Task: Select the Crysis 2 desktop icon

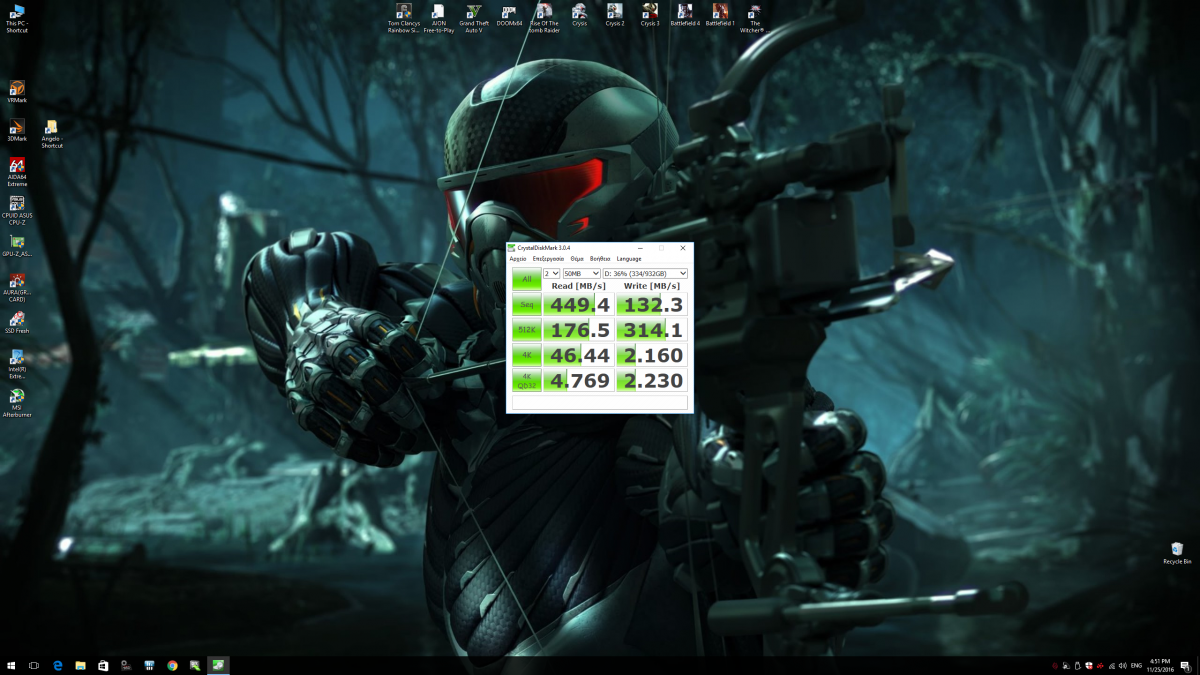Action: click(x=614, y=15)
